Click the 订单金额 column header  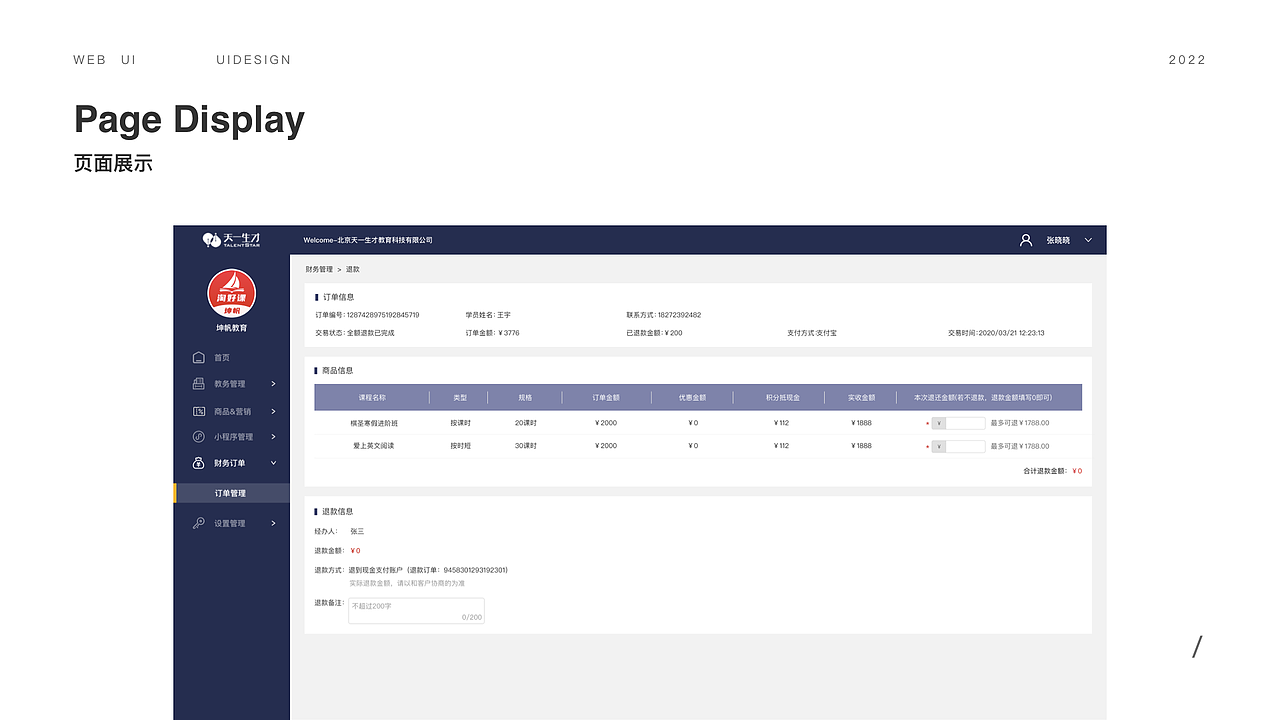pyautogui.click(x=606, y=397)
